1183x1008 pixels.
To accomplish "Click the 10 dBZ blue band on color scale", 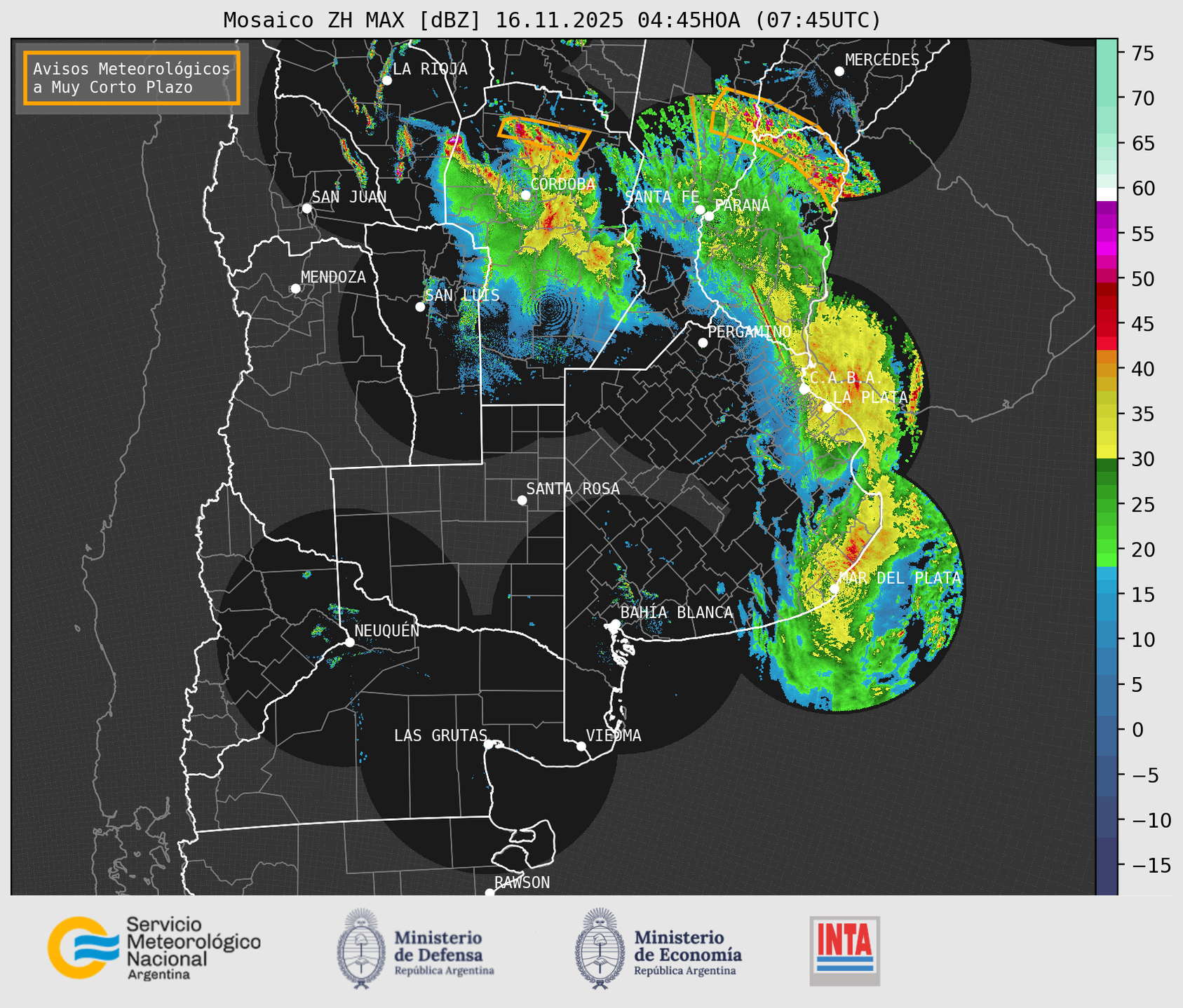I will pyautogui.click(x=1107, y=639).
